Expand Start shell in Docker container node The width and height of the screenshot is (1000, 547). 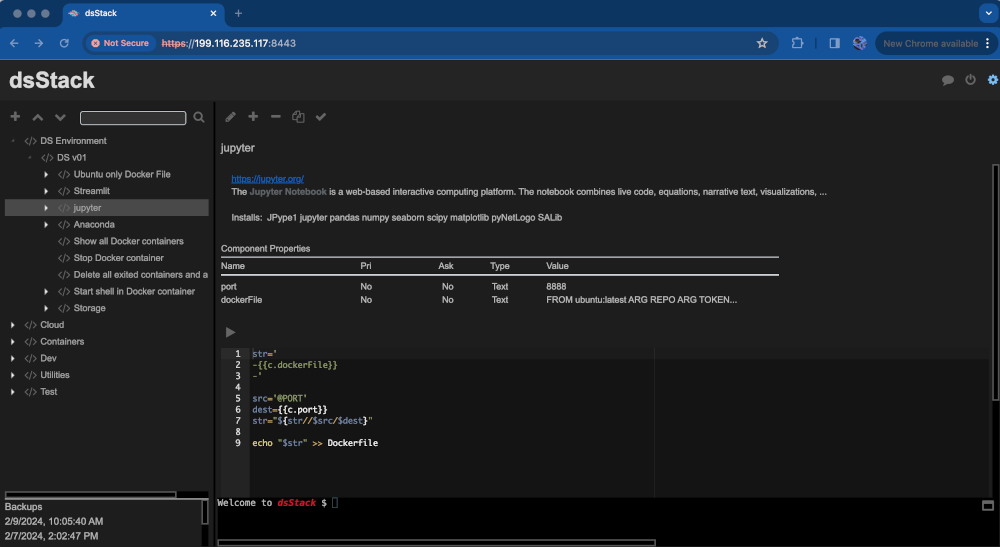46,291
